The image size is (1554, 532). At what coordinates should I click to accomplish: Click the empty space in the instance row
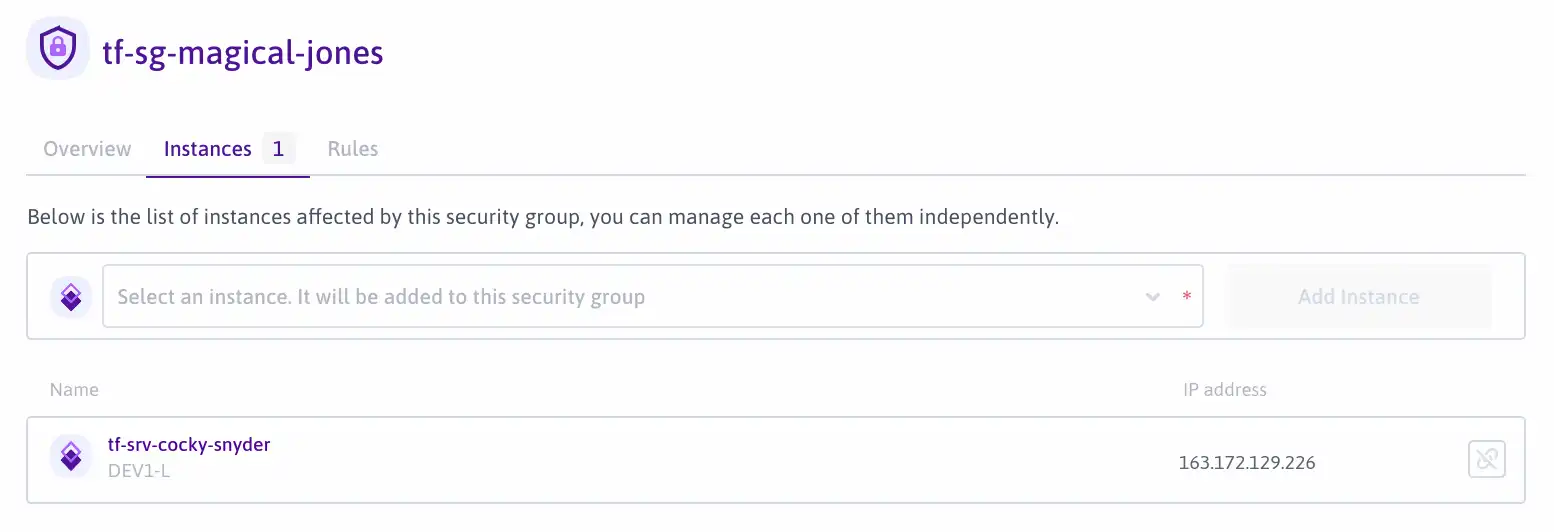(720, 460)
